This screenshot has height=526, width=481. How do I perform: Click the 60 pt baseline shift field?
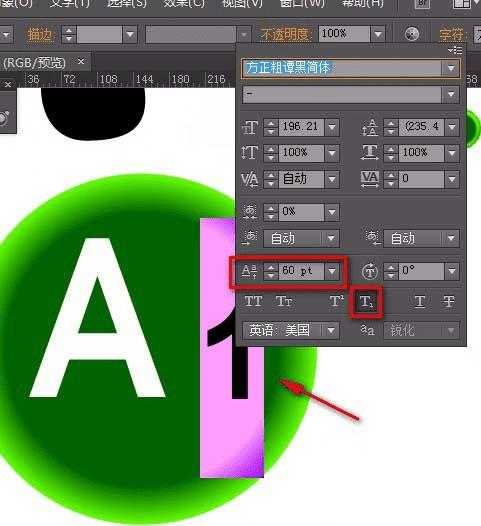point(301,271)
